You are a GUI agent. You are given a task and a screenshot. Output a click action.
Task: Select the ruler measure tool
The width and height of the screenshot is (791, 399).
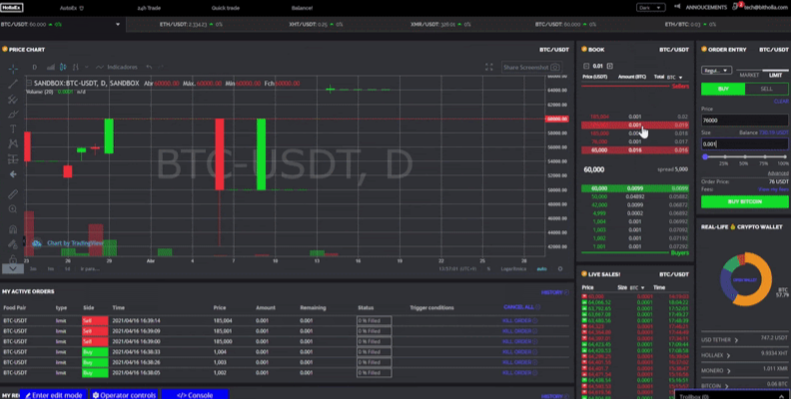point(13,194)
